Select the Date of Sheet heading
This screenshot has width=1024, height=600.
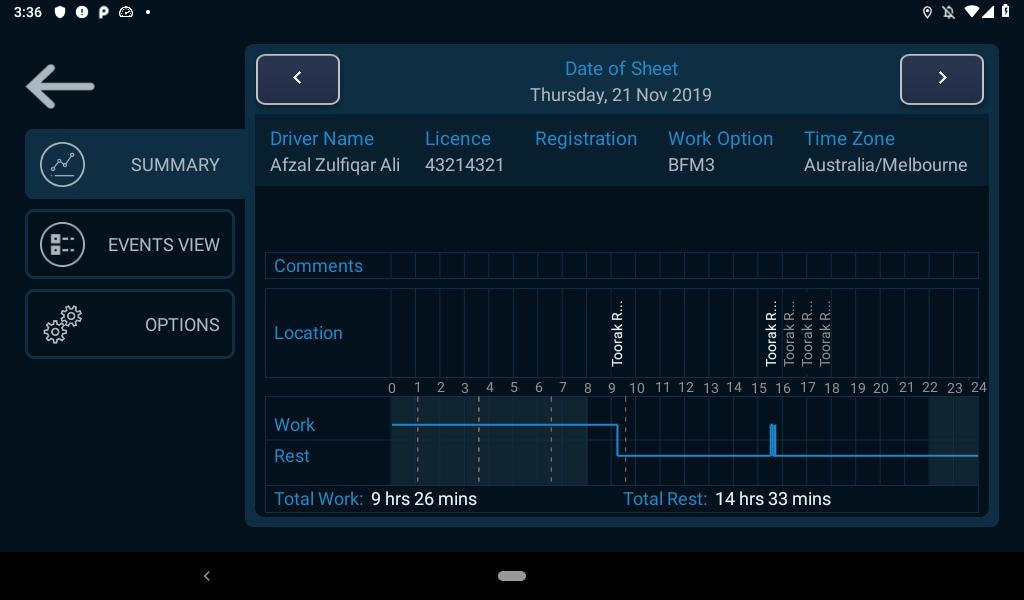(621, 69)
